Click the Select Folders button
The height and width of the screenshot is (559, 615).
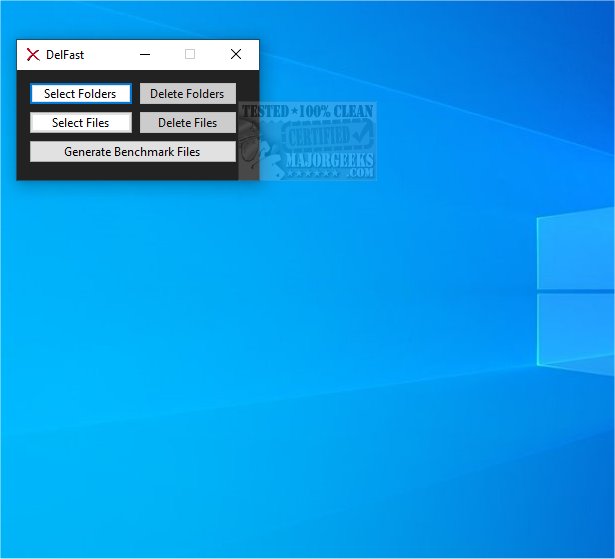click(81, 94)
